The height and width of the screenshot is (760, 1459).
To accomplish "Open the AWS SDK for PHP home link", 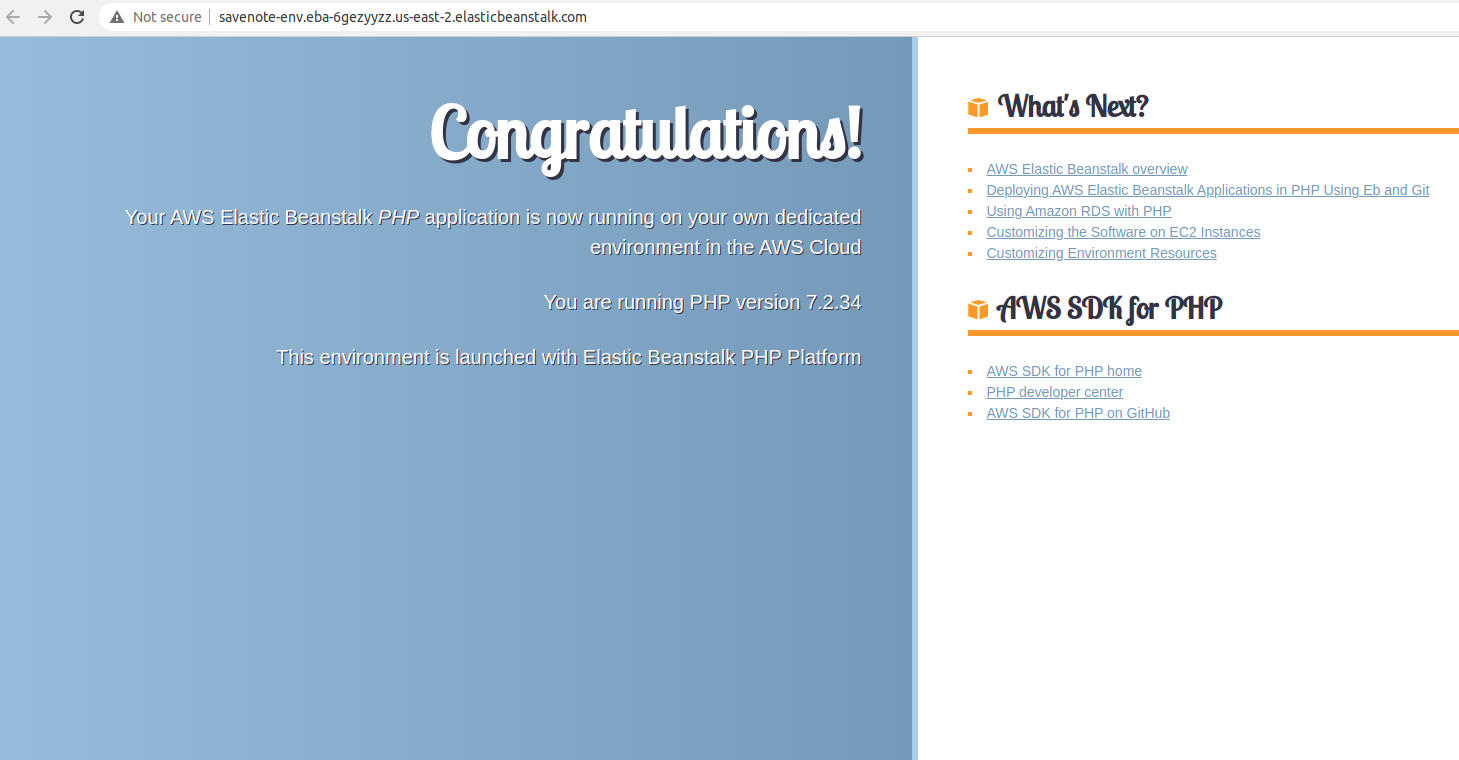I will 1064,371.
